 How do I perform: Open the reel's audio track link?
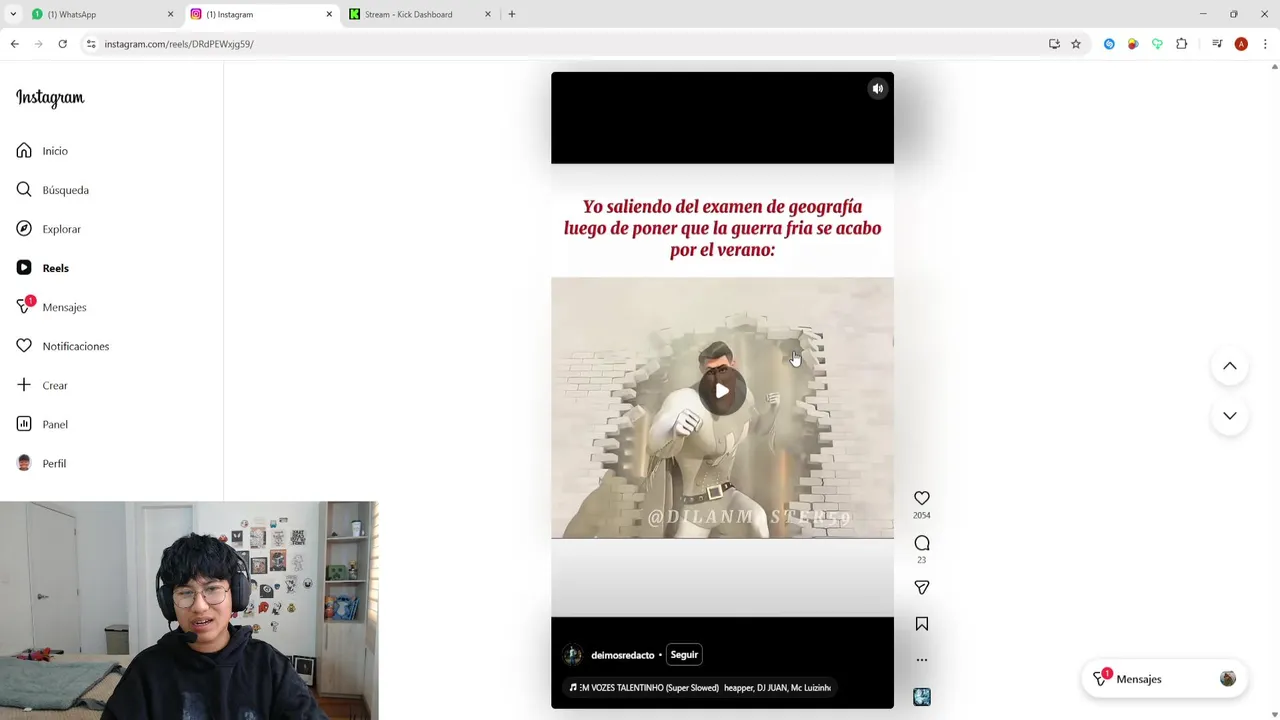[x=700, y=688]
